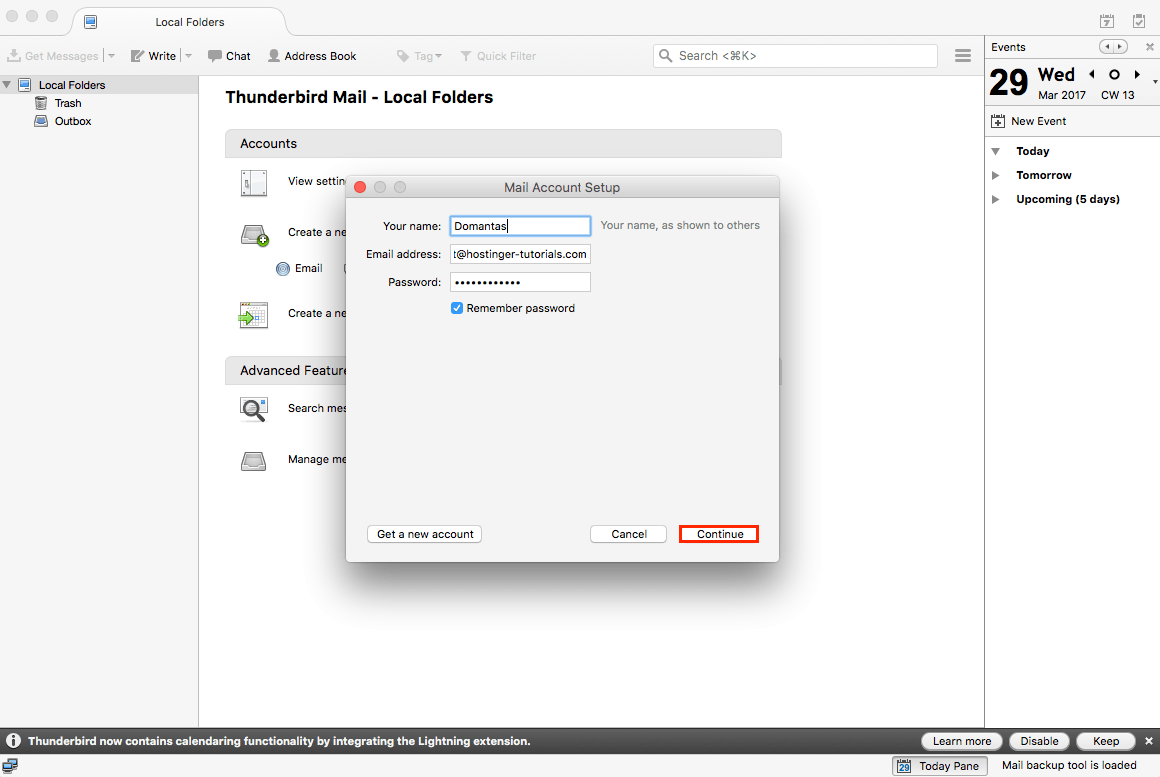
Task: Click the View settings account icon
Action: [254, 182]
